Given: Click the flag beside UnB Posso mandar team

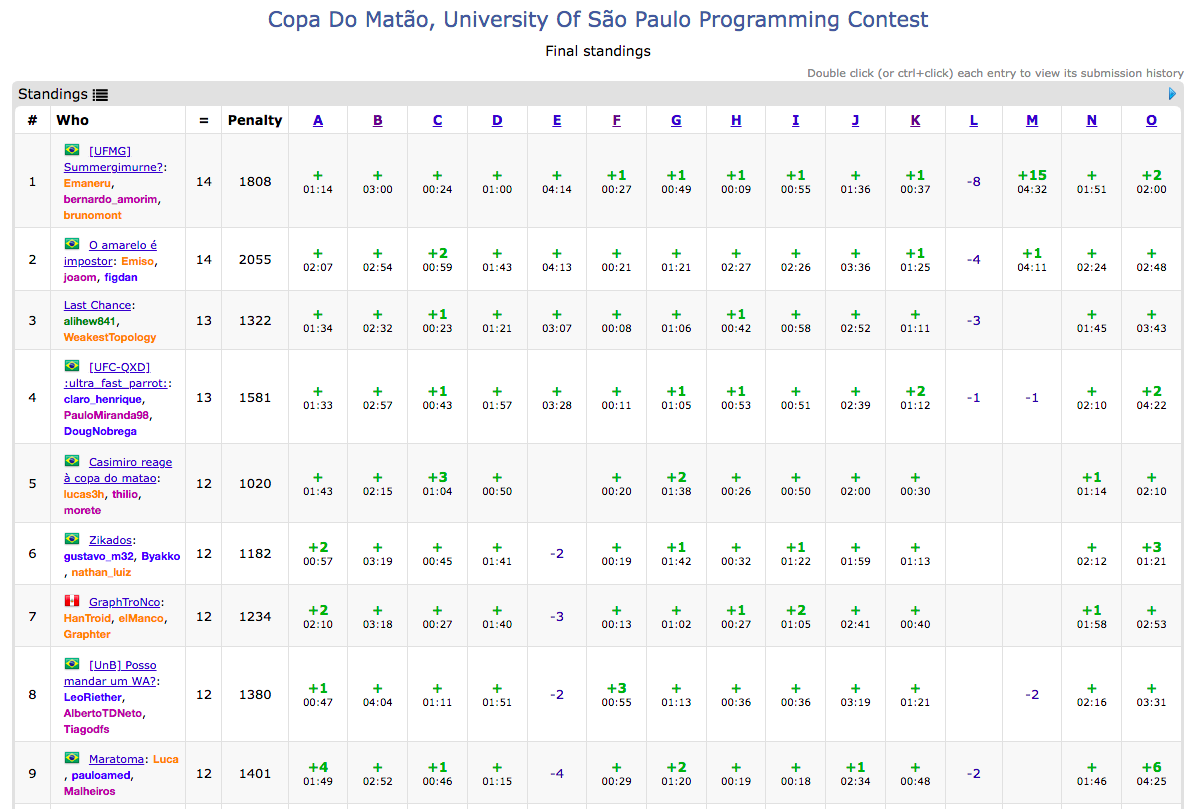Looking at the screenshot, I should (72, 664).
